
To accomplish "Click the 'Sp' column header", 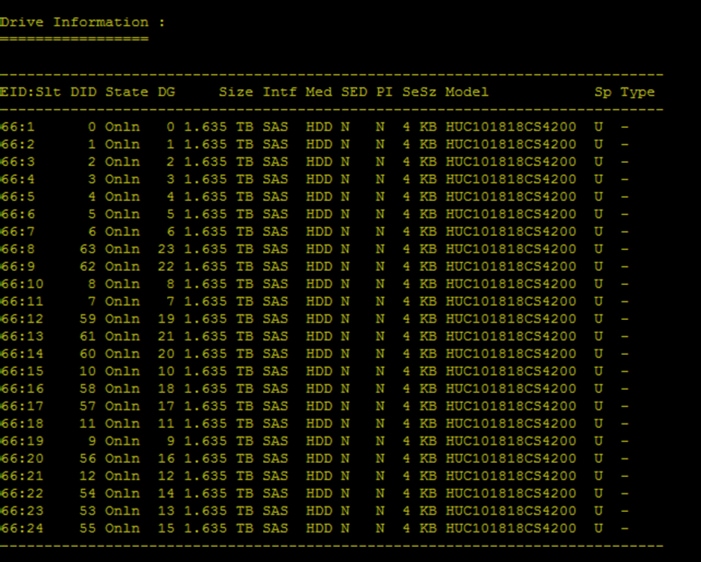I will click(x=603, y=92).
